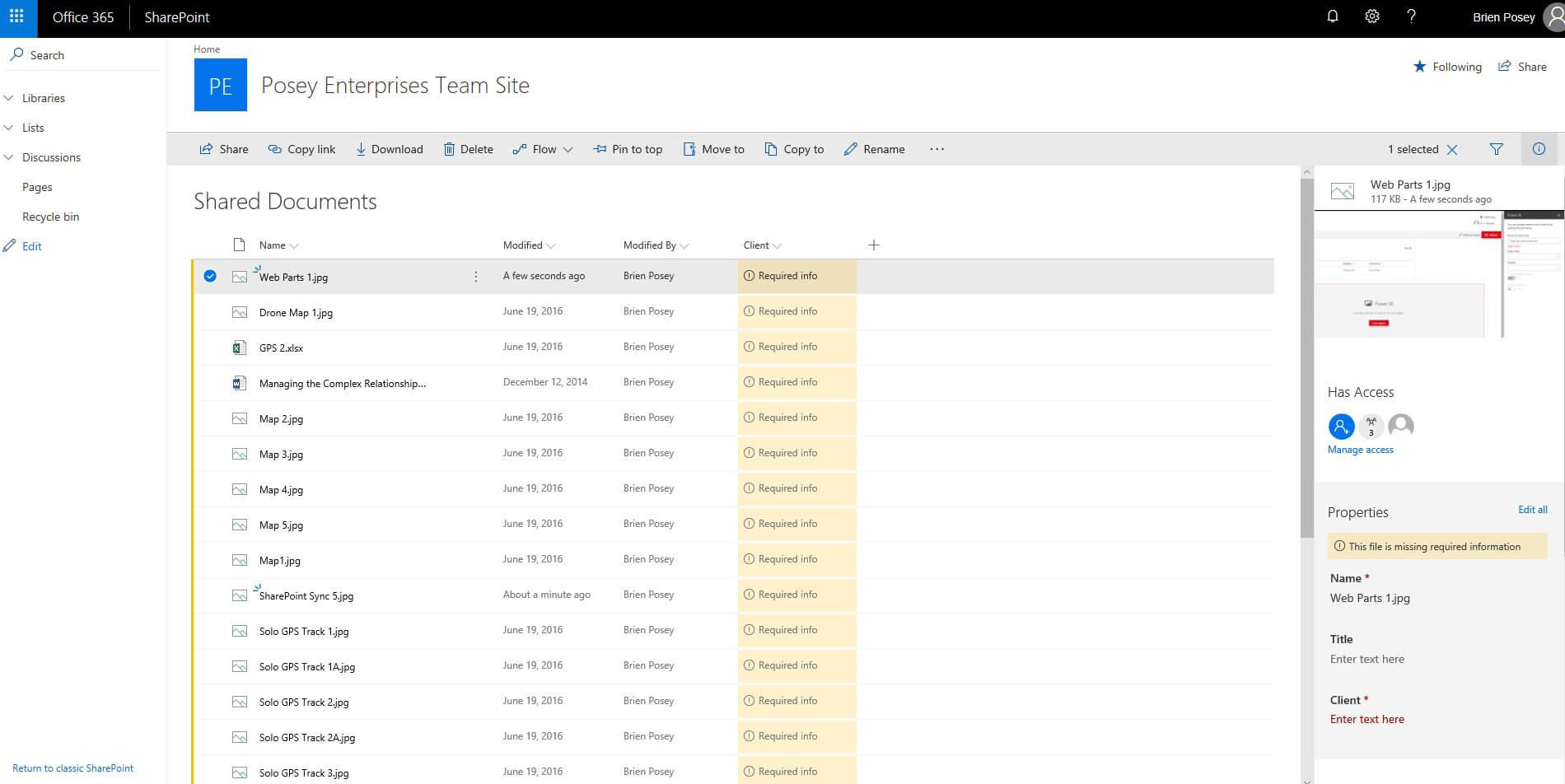Open the Web Parts 1.jpg row actions ellipsis
The height and width of the screenshot is (784, 1565).
476,277
